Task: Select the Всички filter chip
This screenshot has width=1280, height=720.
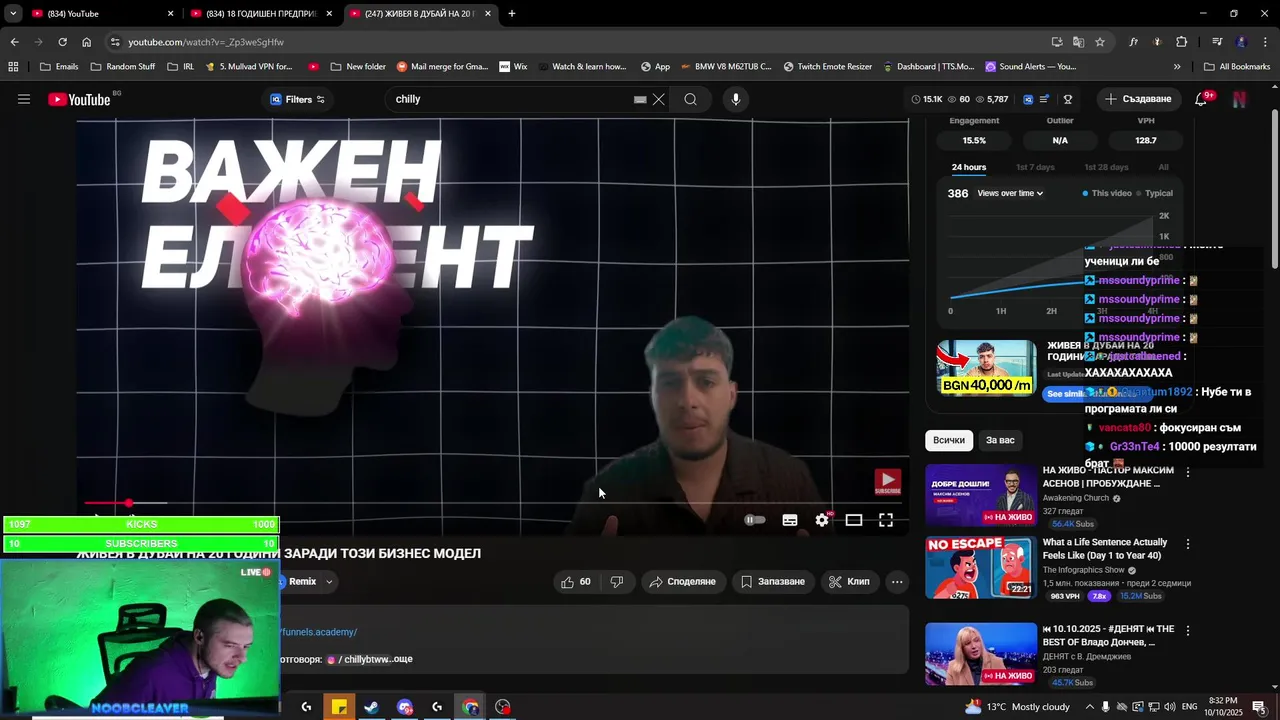Action: 949,440
